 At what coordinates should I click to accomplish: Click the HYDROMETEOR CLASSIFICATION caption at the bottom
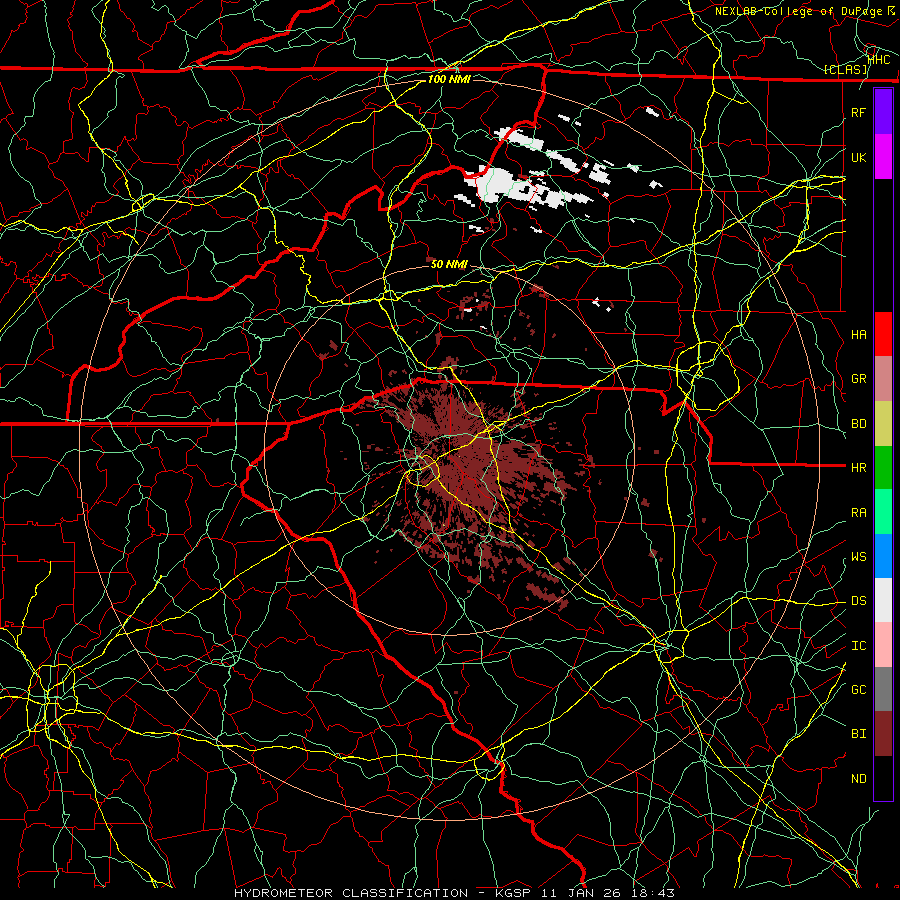pyautogui.click(x=455, y=893)
